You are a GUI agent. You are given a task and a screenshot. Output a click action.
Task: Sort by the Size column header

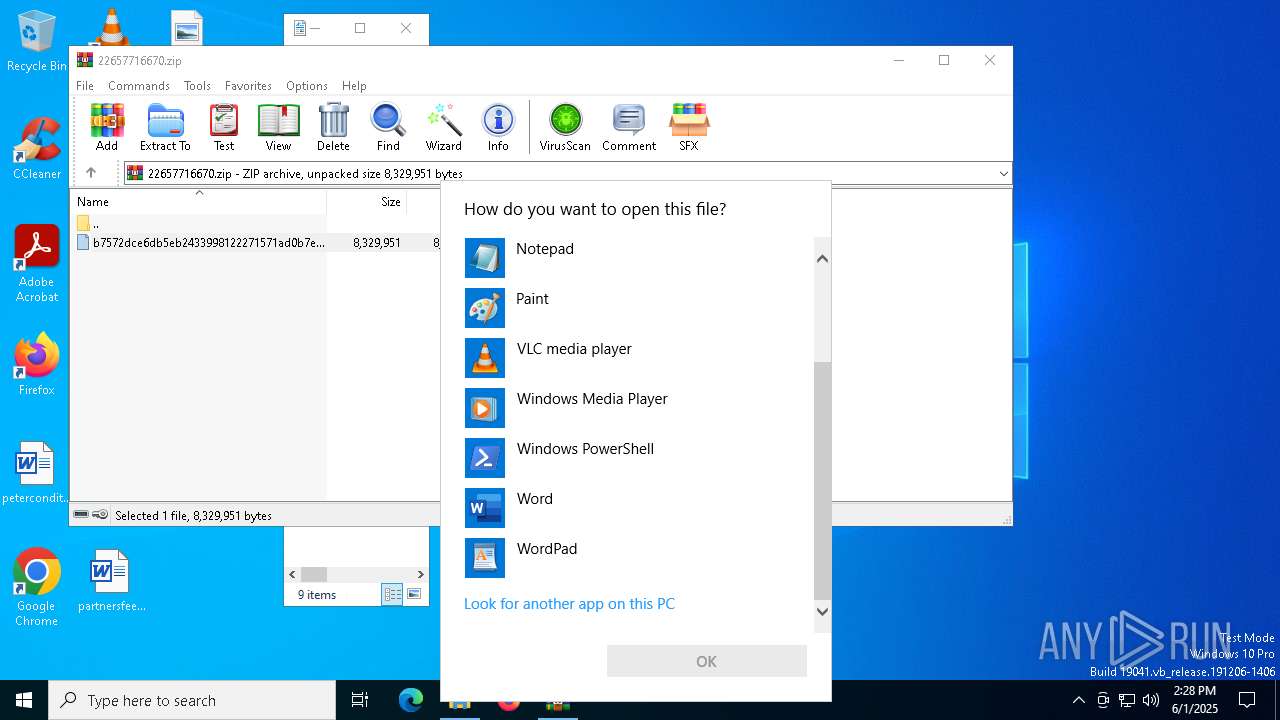pos(367,202)
